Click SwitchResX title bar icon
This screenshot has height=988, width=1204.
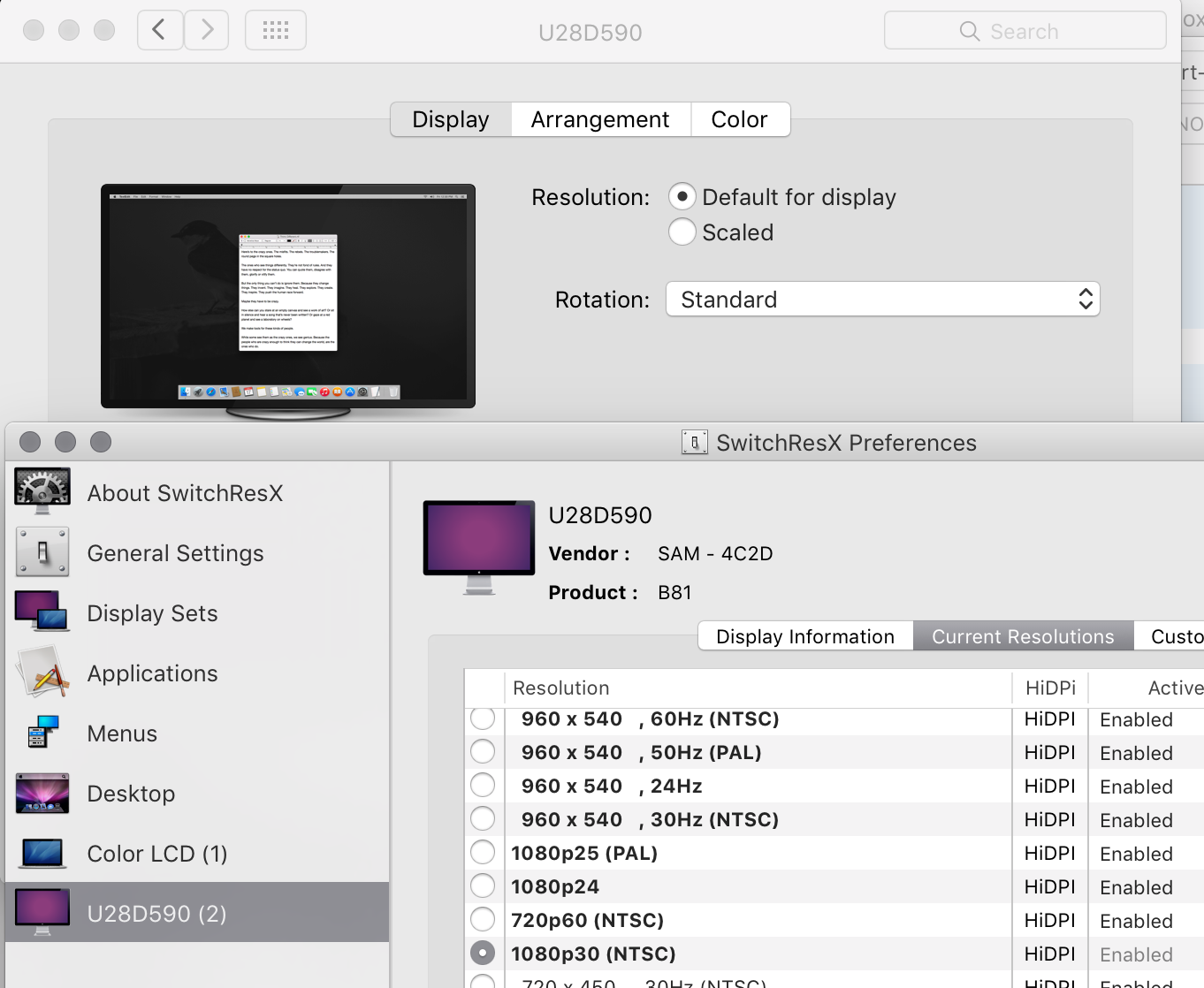point(695,442)
